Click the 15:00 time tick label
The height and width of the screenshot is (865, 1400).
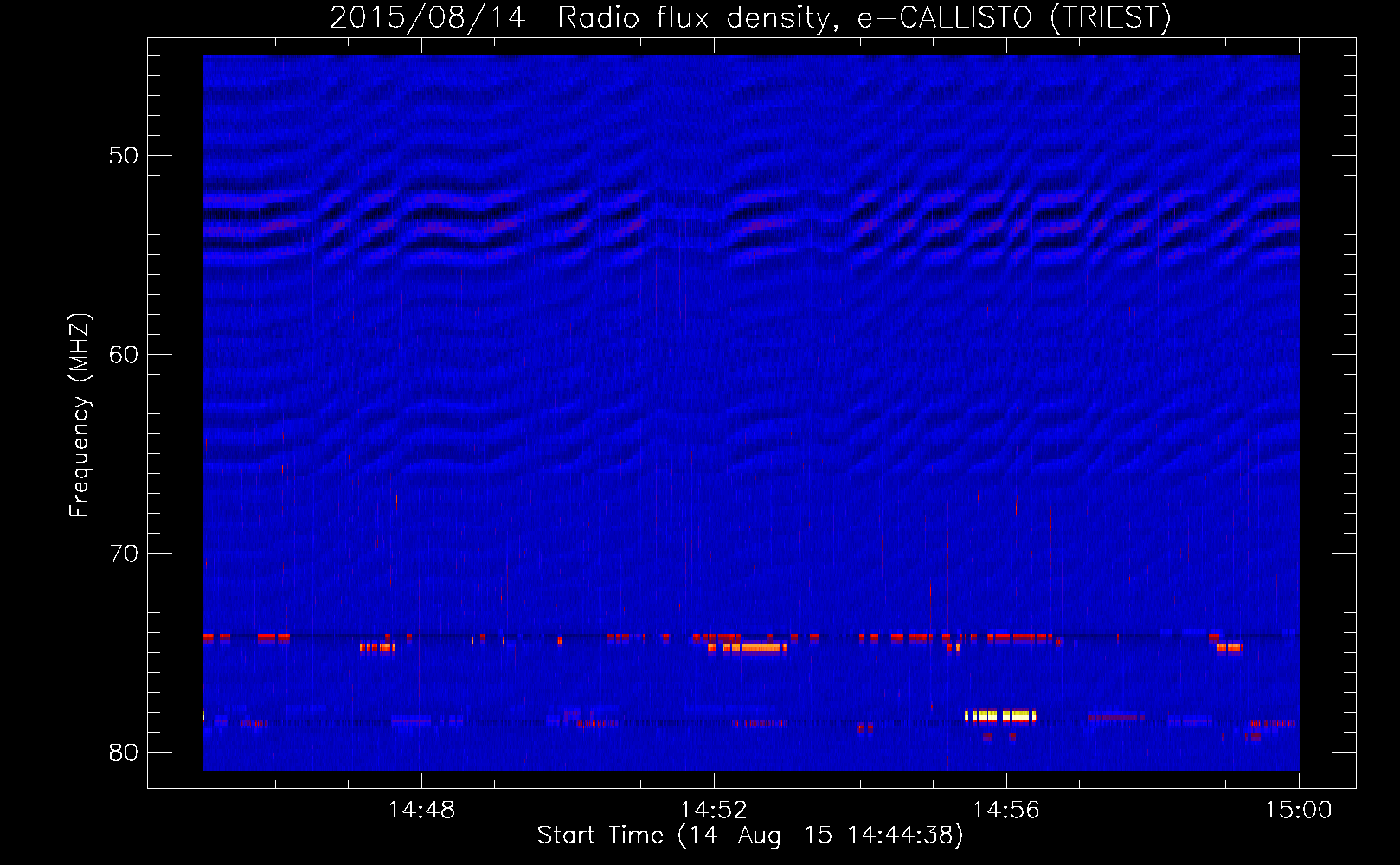pos(1299,810)
